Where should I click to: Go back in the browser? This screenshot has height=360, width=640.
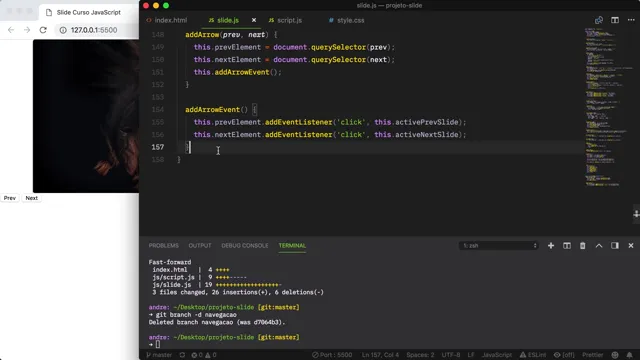point(11,30)
